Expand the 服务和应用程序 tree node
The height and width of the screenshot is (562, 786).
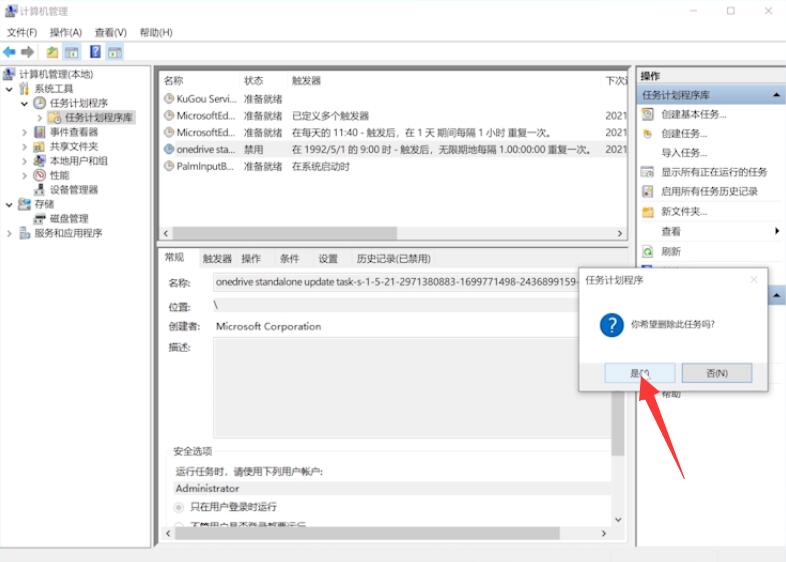pos(9,234)
